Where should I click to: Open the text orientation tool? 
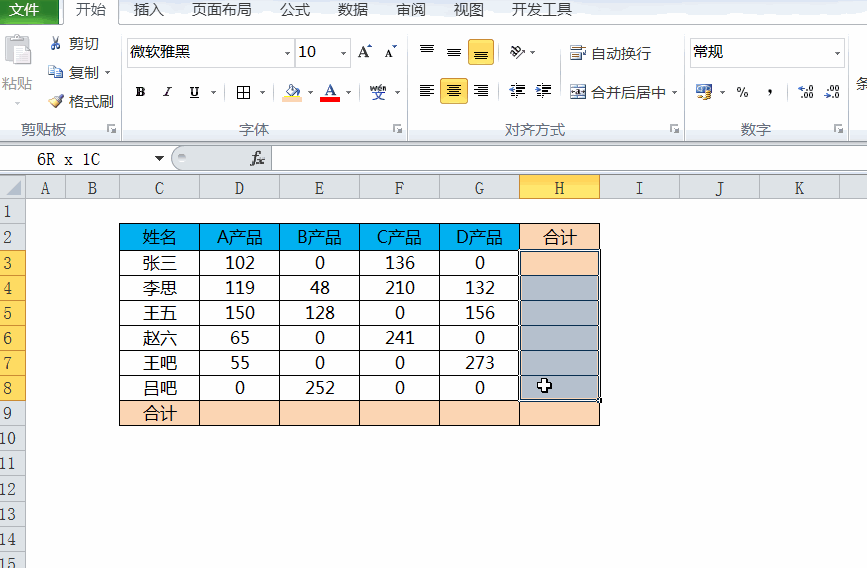(517, 52)
